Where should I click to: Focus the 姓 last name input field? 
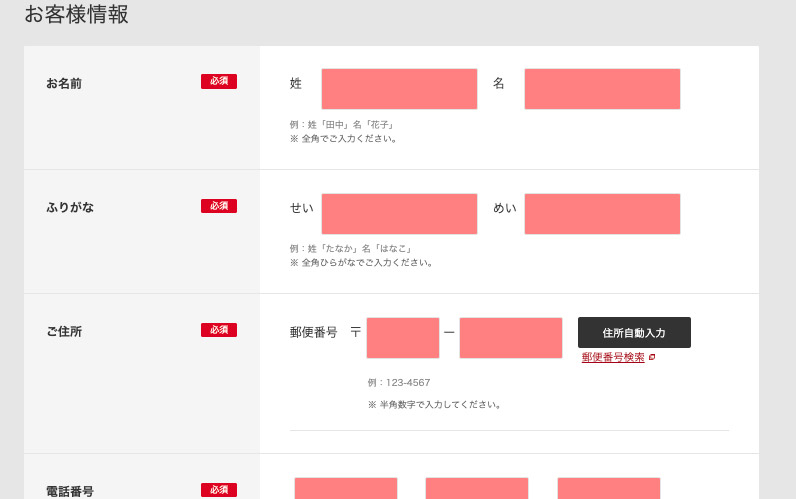tap(399, 89)
